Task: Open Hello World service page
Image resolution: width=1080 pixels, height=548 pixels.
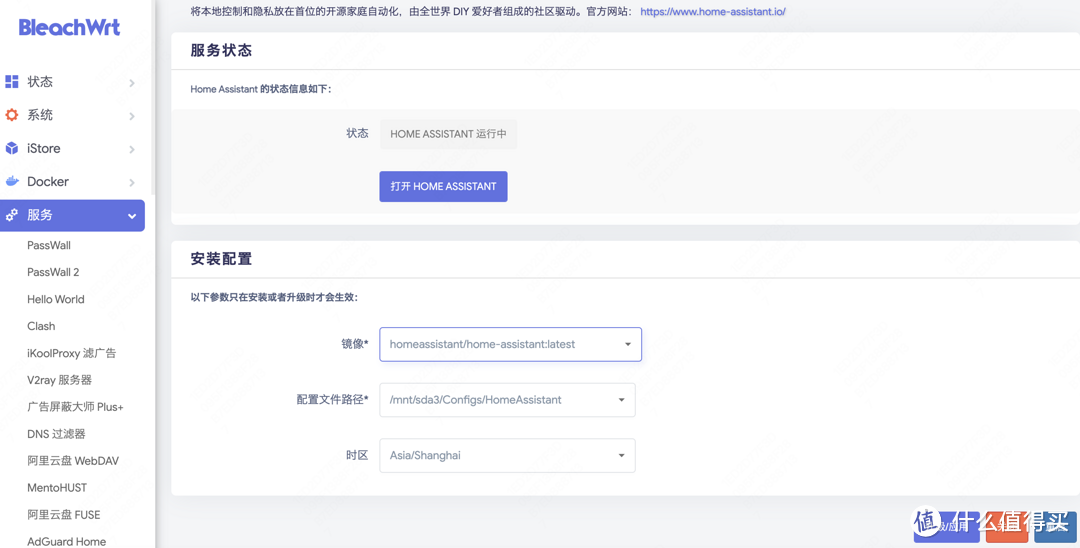Action: coord(56,299)
